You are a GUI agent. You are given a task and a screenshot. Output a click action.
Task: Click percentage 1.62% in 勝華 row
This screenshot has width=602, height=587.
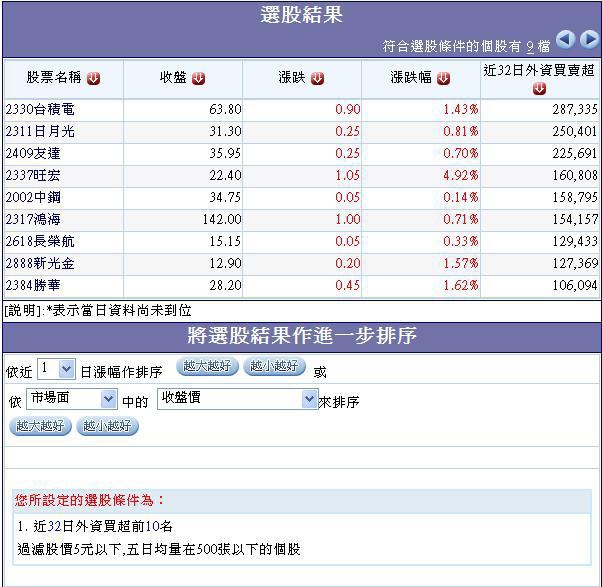461,285
